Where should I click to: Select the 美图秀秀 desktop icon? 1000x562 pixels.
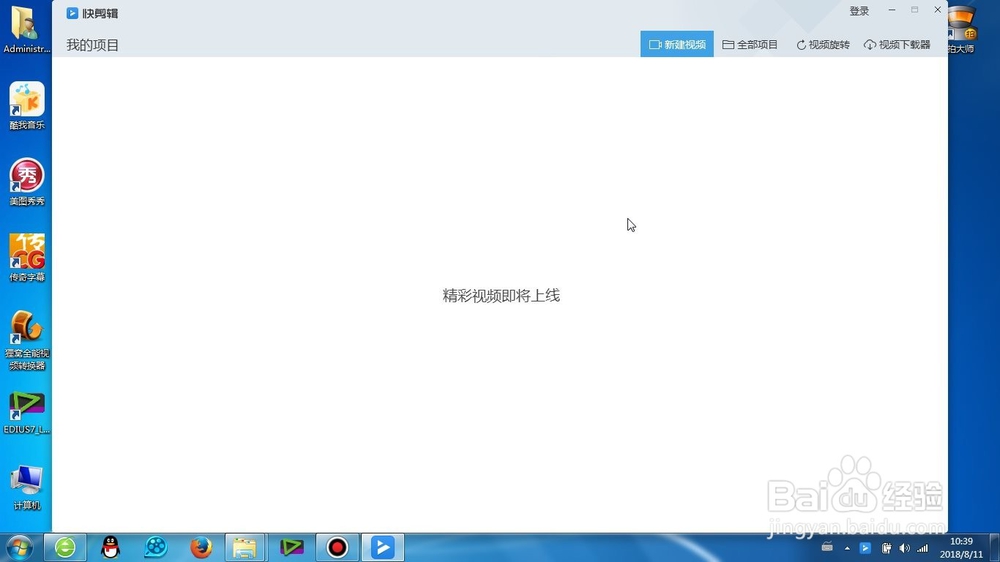pos(27,182)
